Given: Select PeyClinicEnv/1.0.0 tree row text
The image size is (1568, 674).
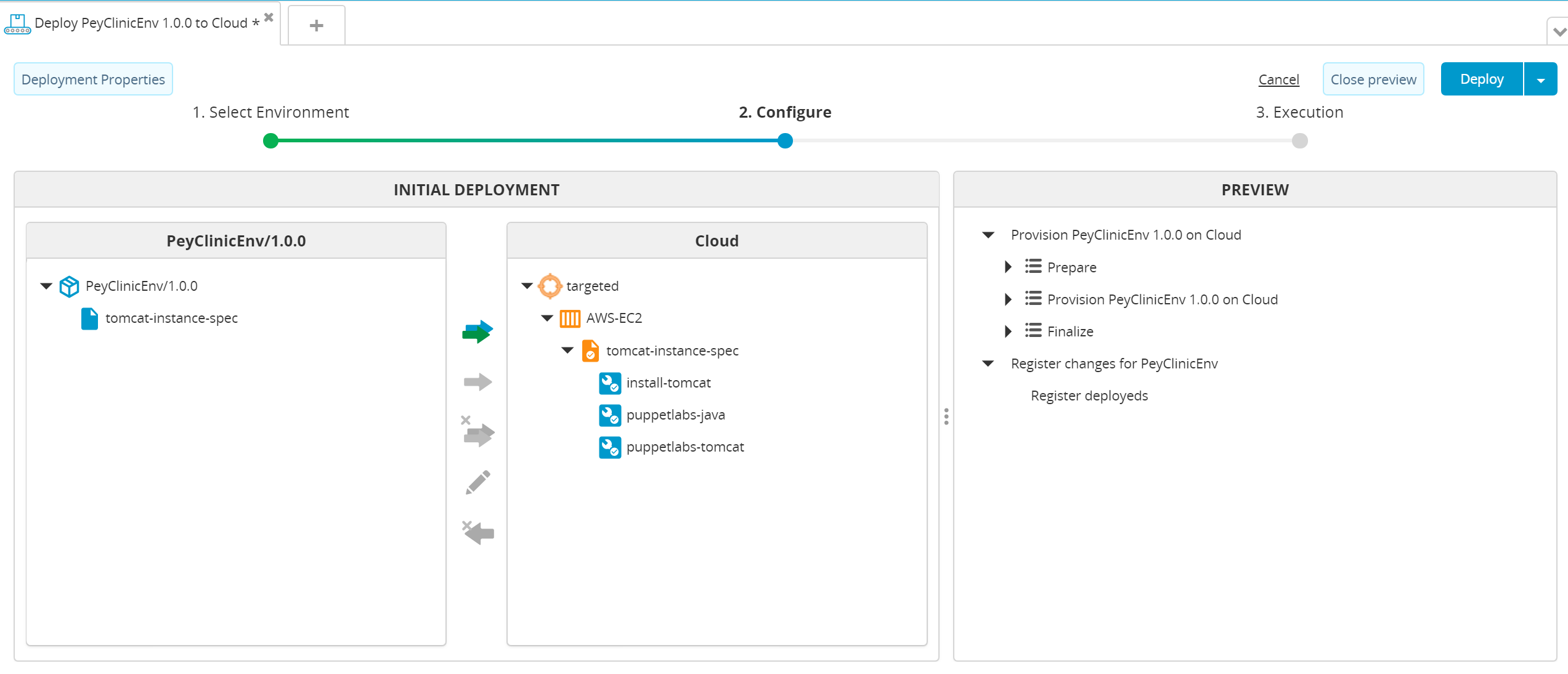Looking at the screenshot, I should click(142, 286).
